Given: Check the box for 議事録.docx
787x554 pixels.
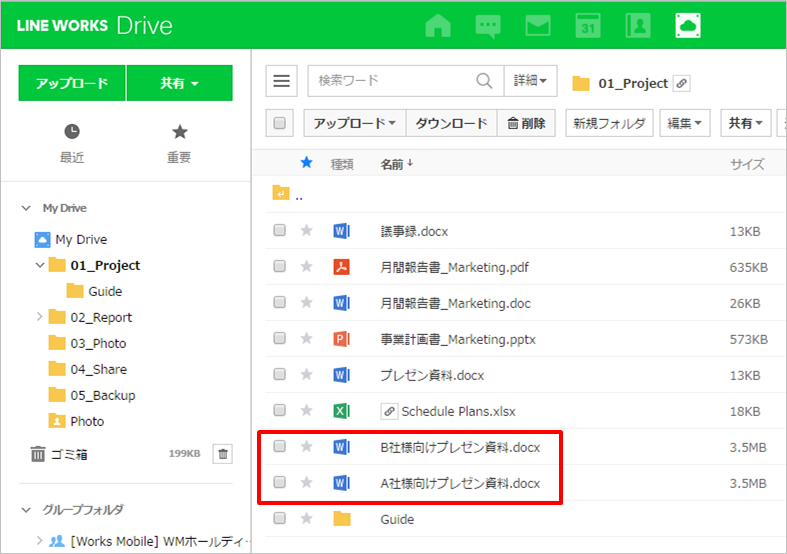Looking at the screenshot, I should tap(280, 231).
